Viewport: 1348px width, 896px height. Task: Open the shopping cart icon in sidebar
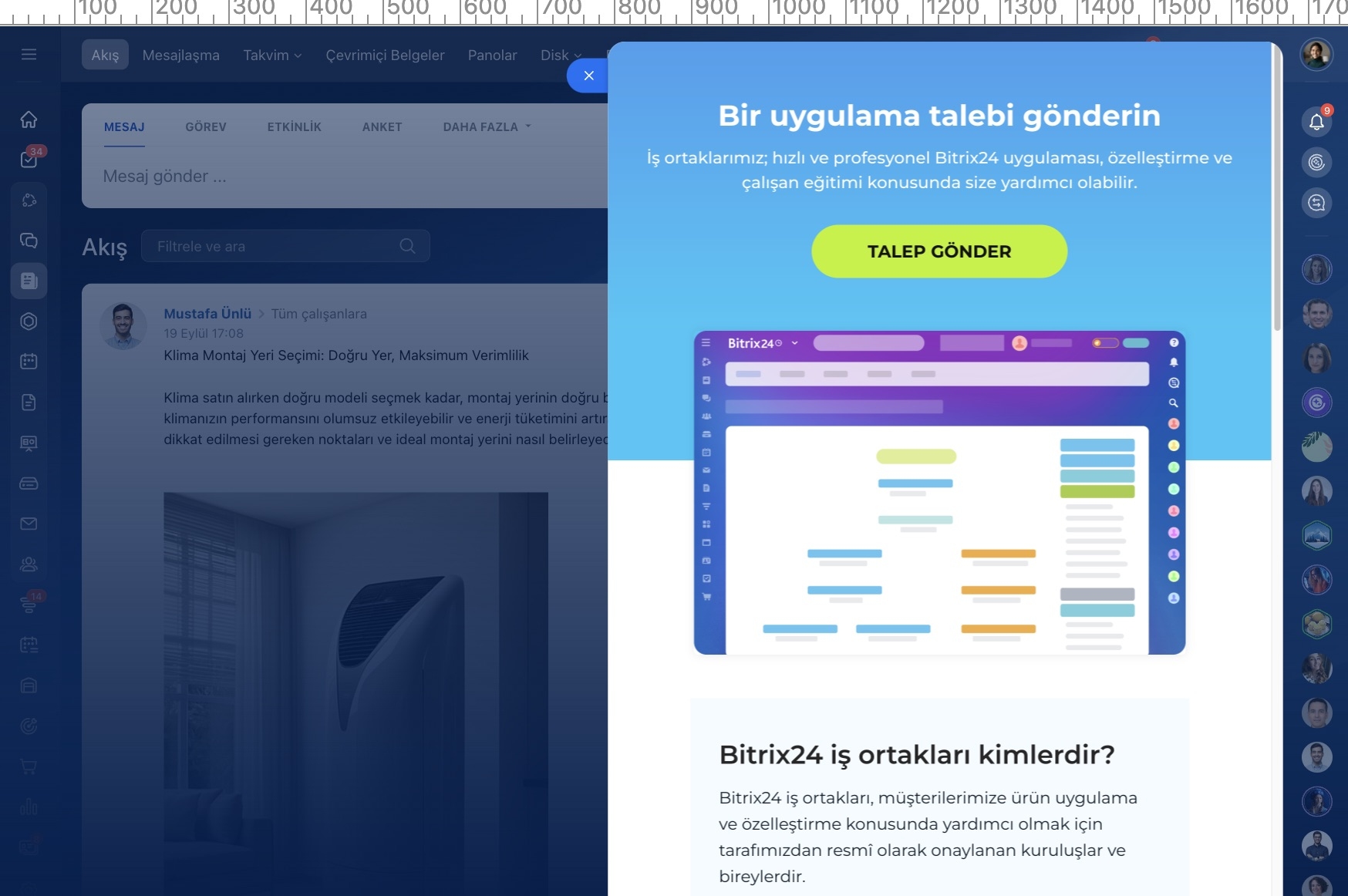point(29,766)
